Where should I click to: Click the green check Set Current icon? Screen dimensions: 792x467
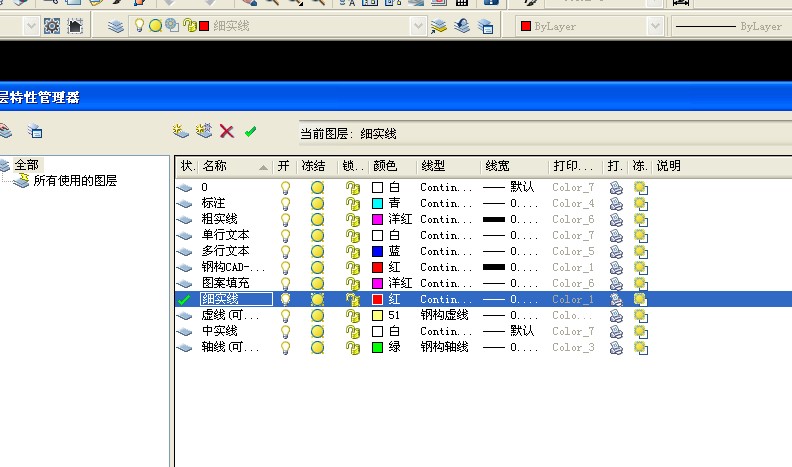250,132
